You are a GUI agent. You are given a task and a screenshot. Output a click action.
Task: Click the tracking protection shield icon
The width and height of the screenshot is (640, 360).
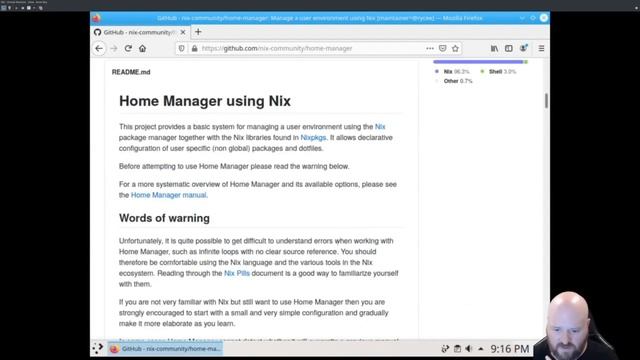click(182, 48)
